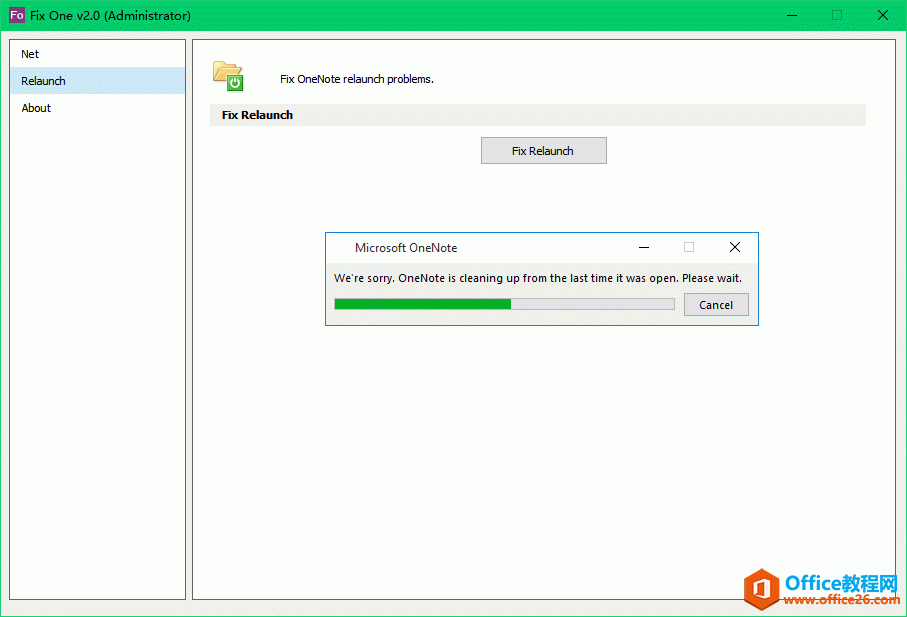Select Relaunch in the left sidebar
Screen dimensions: 907x617
pos(97,81)
